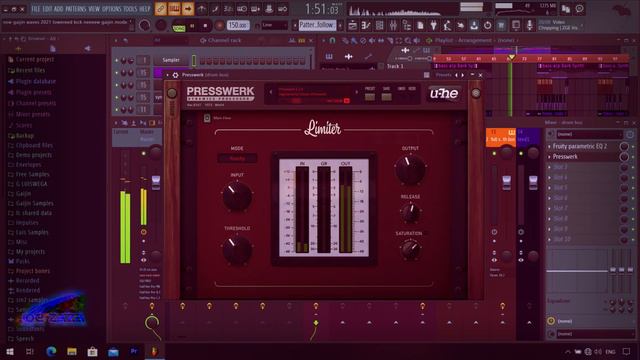Open the project file icon in toolbar
640x360 pixels.
pos(420,26)
